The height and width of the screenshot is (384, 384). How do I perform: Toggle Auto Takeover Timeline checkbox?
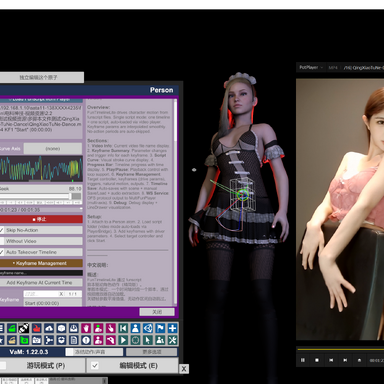tap(2, 252)
